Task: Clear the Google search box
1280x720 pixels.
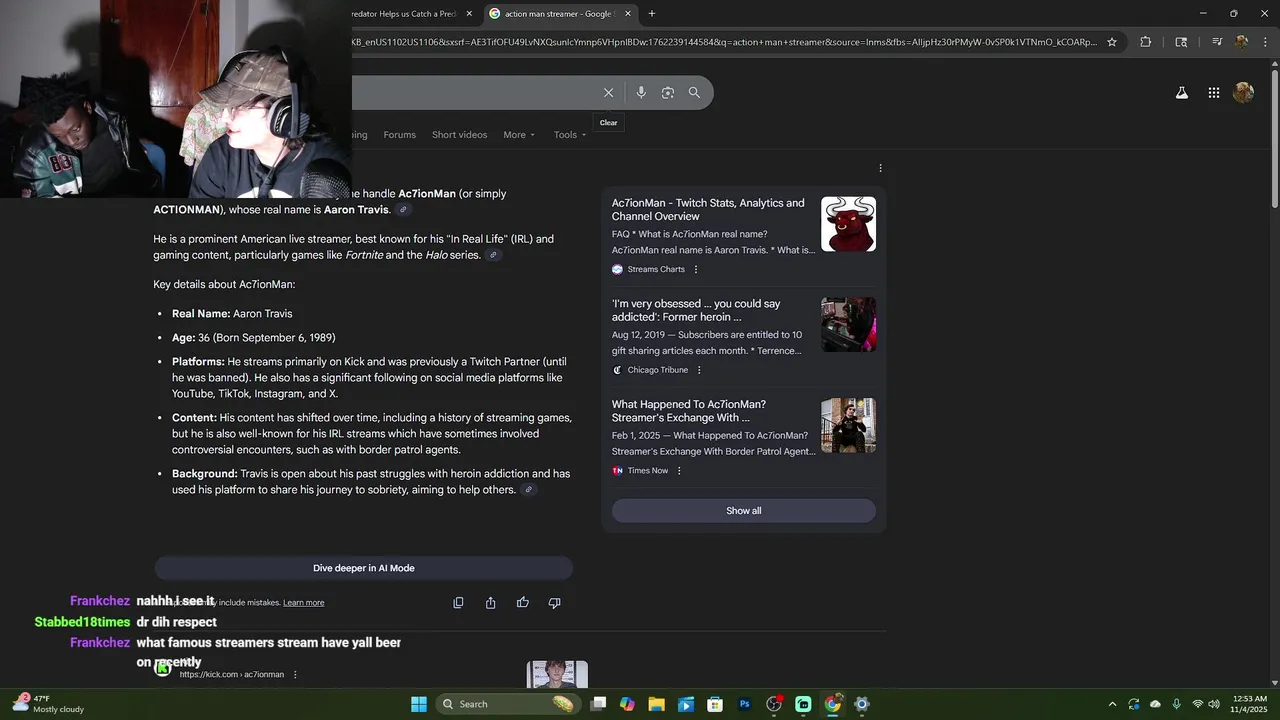Action: 608,93
